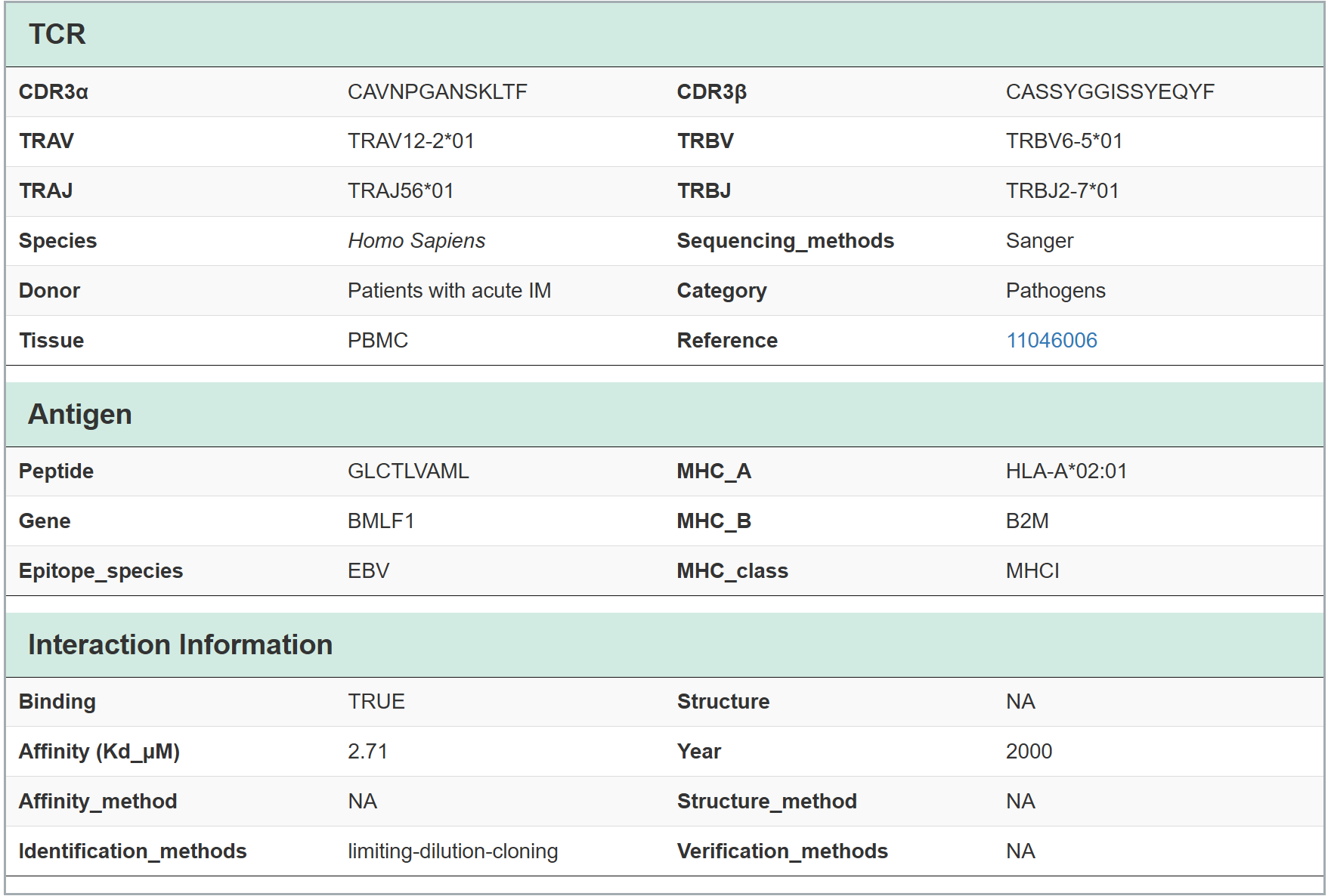The height and width of the screenshot is (896, 1331).
Task: Click the Antigen section header
Action: [x=80, y=415]
